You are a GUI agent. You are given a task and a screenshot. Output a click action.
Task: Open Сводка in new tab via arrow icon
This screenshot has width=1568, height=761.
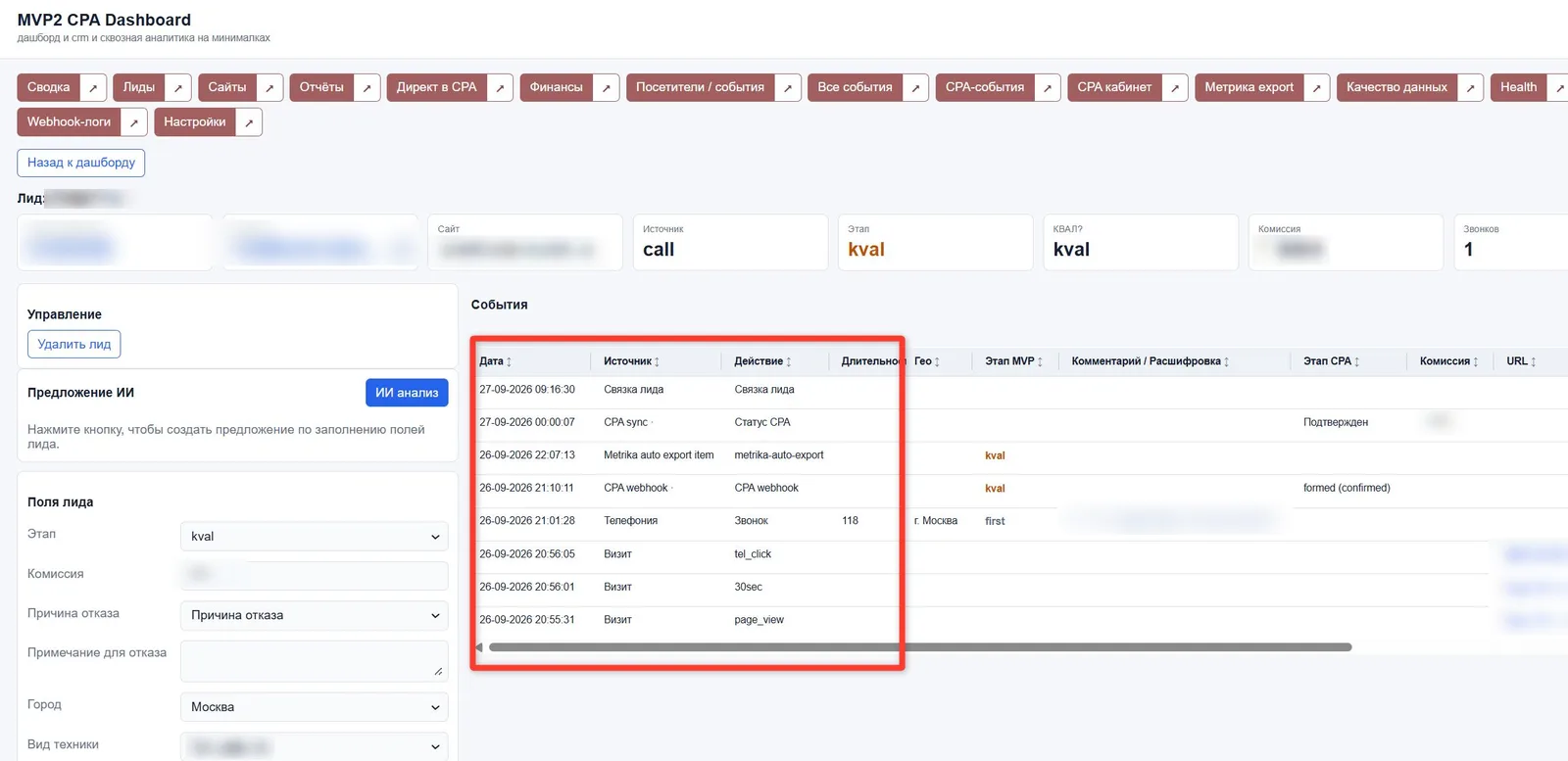(93, 87)
